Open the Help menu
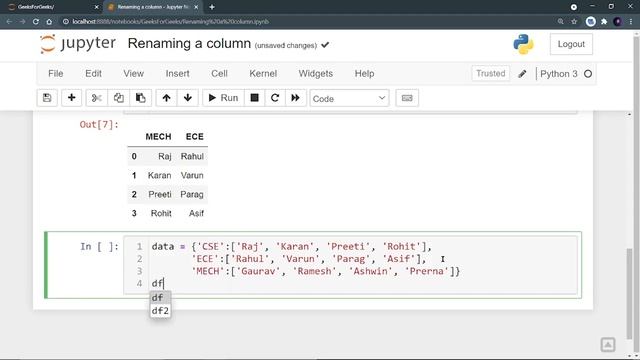 click(364, 73)
